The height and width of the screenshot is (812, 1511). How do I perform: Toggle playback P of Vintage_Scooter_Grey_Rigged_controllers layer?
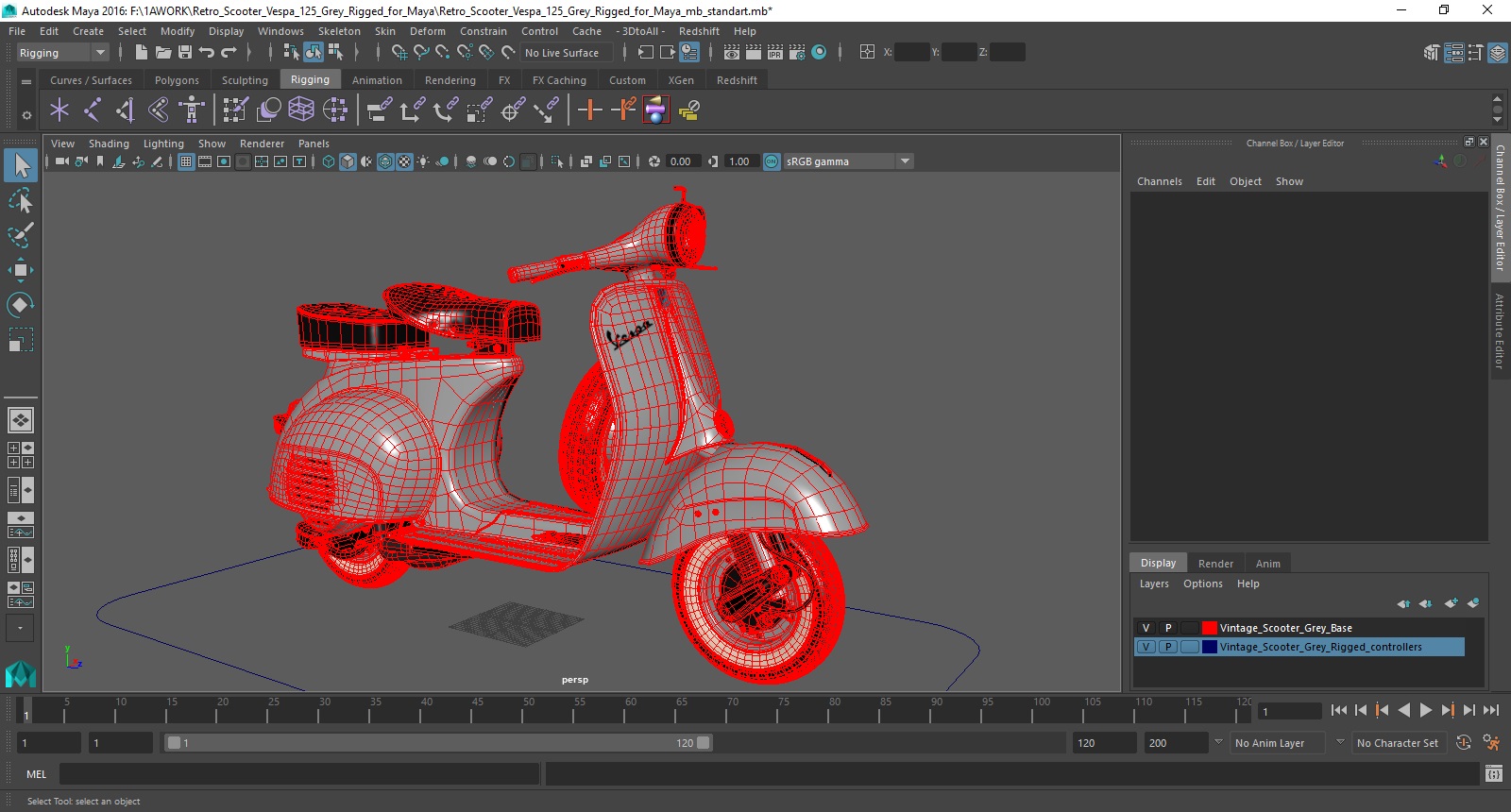point(1168,647)
